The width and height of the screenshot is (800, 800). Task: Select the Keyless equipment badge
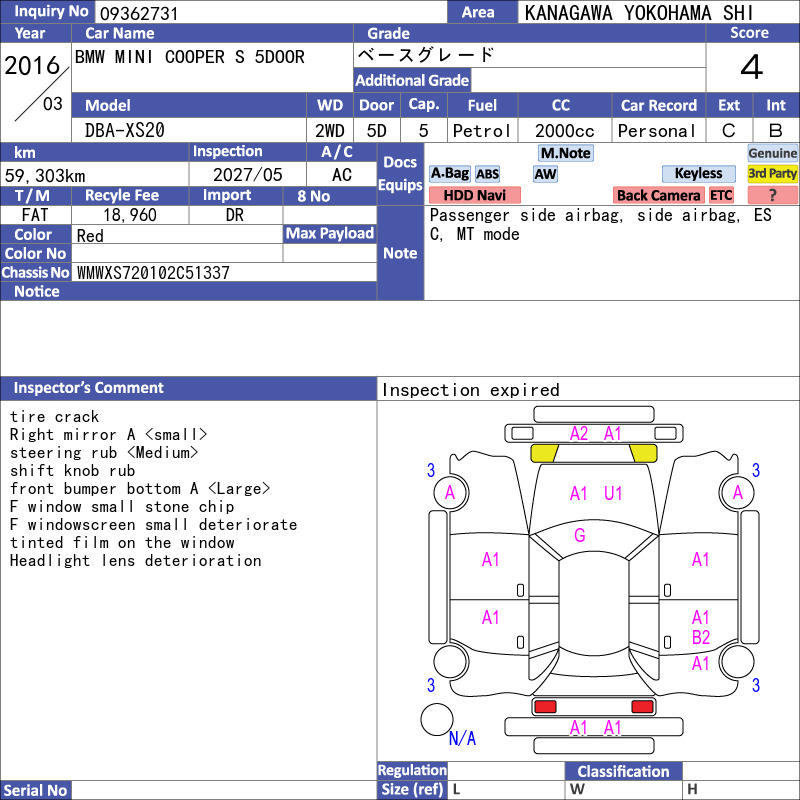698,174
